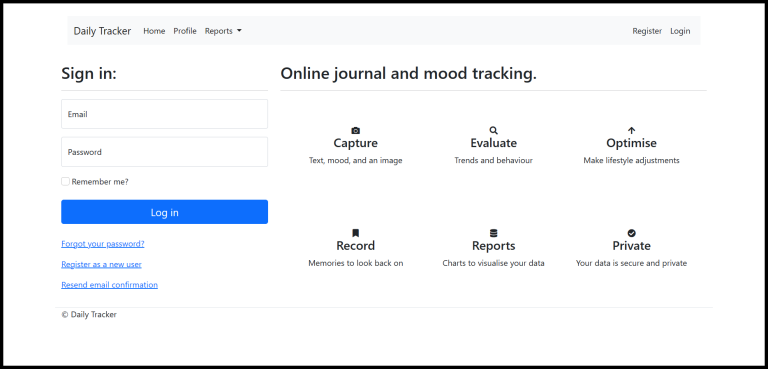Open the Login link in navbar

coord(680,31)
